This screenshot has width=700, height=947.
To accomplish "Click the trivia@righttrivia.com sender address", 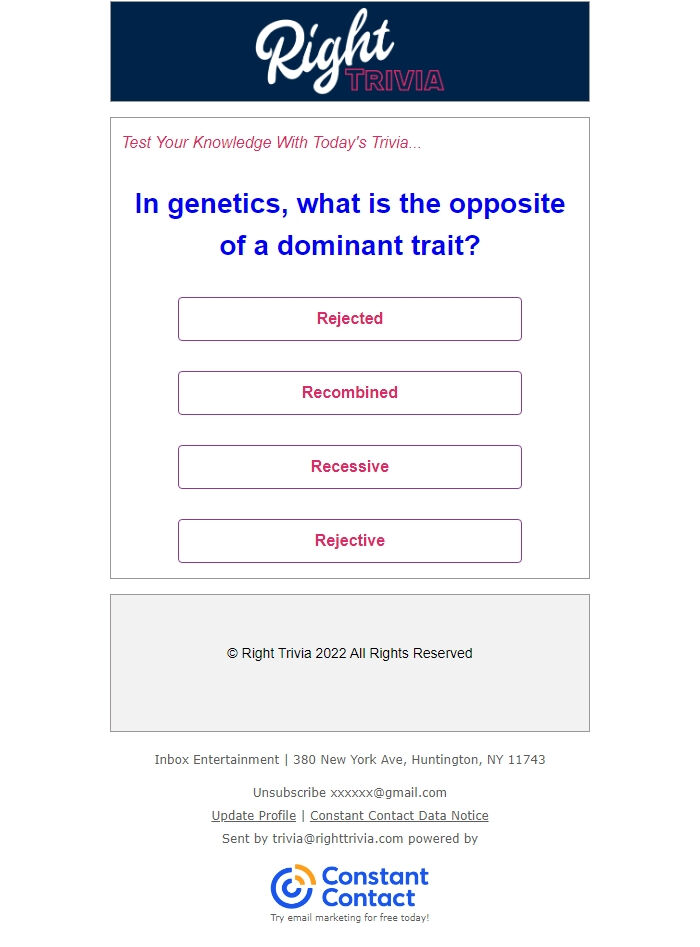I will 338,838.
